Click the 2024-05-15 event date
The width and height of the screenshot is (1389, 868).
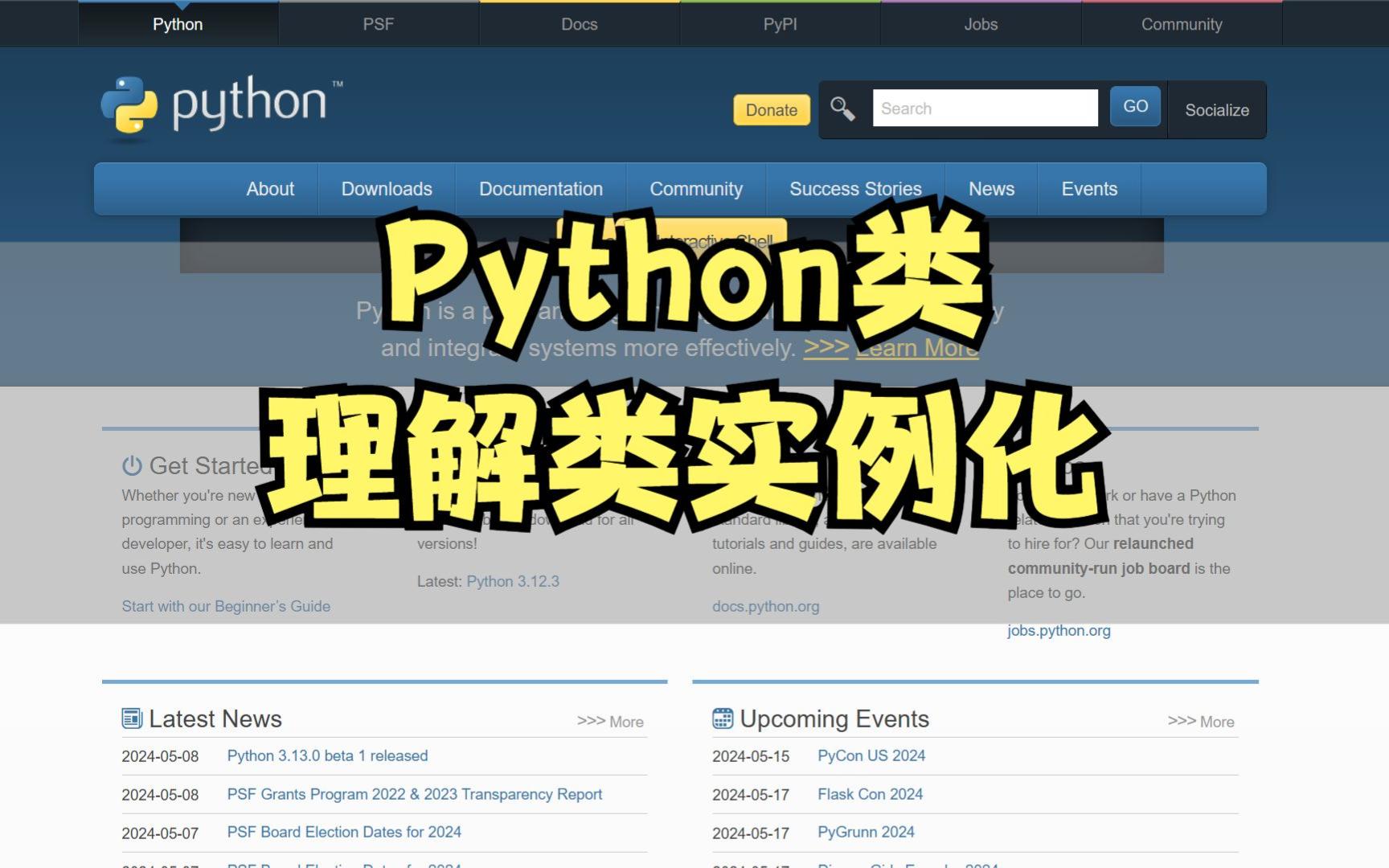751,756
